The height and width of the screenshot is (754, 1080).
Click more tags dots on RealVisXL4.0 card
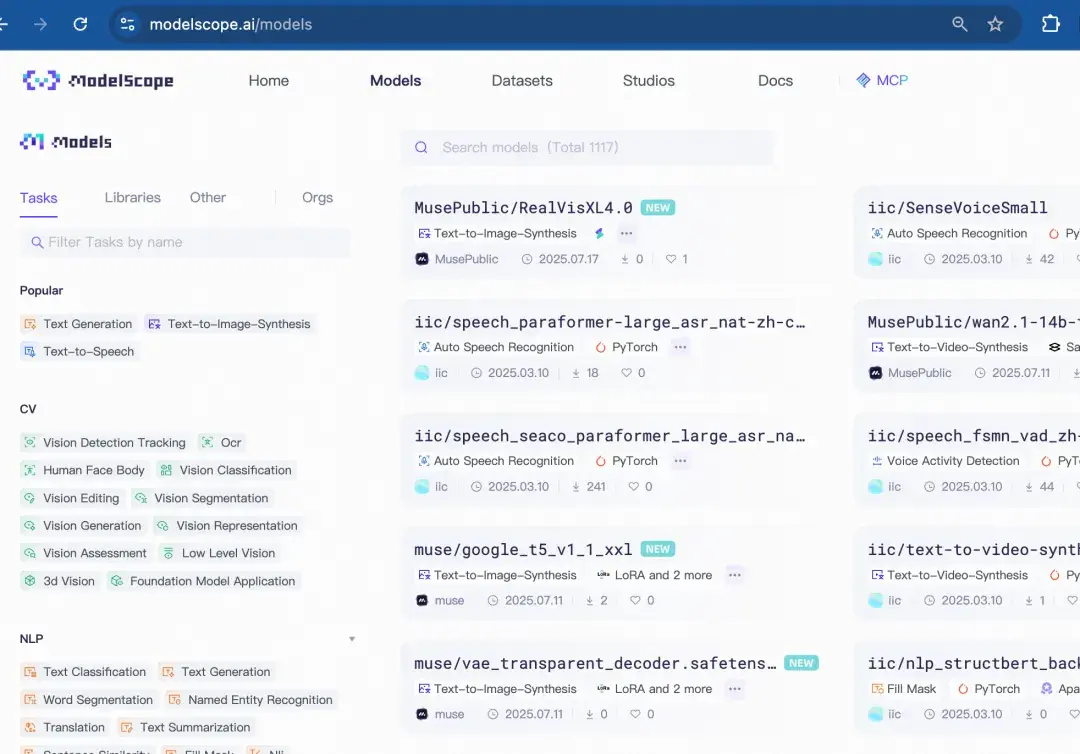(x=626, y=233)
